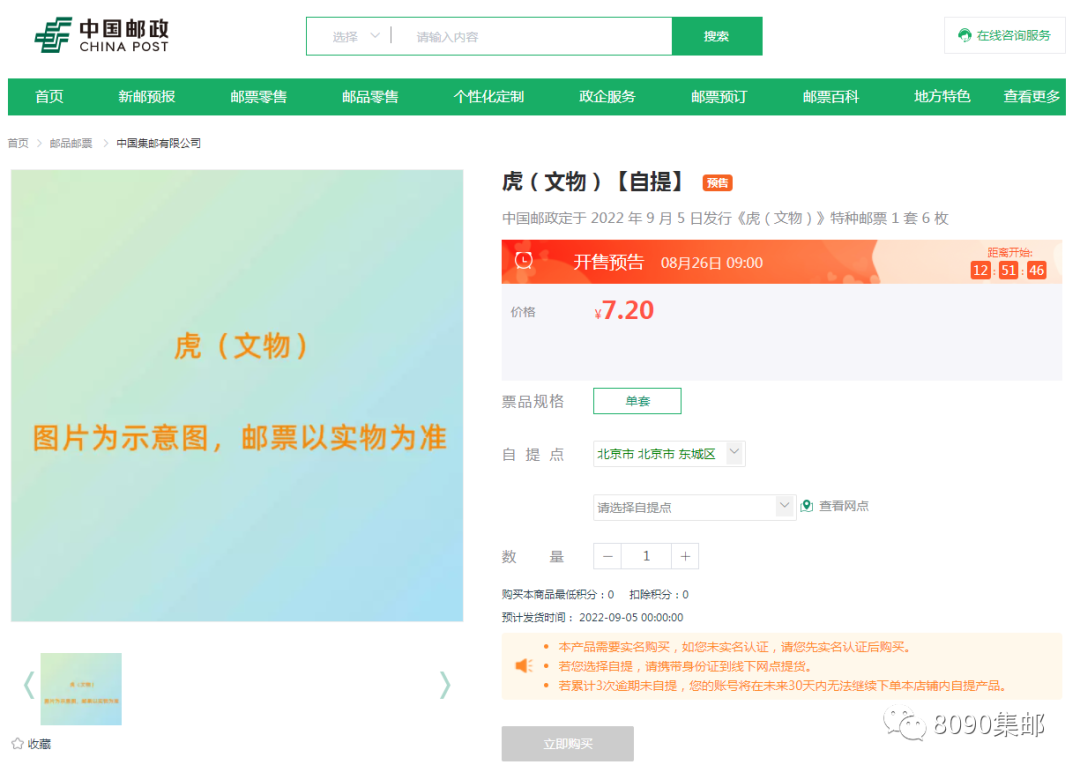Viewport: 1080px width, 772px height.
Task: Click the quantity field showing 1
Action: (x=646, y=556)
